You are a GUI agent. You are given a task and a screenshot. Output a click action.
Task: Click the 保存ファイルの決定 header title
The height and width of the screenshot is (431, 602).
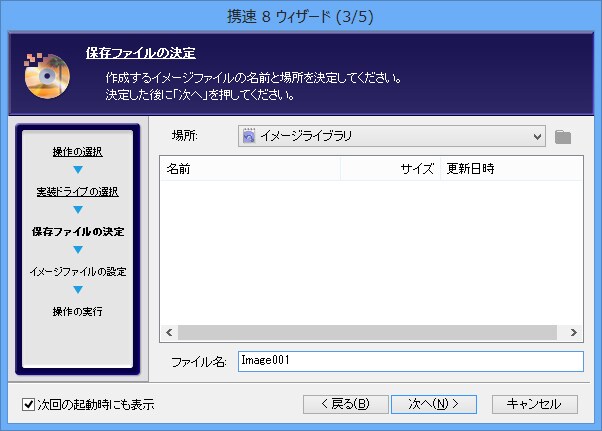[141, 53]
